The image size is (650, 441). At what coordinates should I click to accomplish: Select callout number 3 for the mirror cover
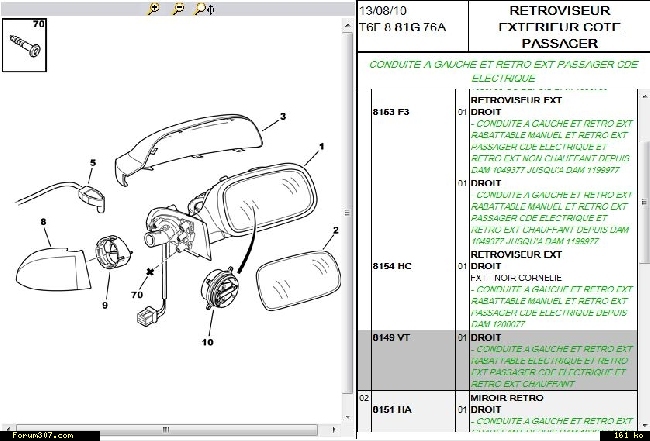(x=283, y=116)
